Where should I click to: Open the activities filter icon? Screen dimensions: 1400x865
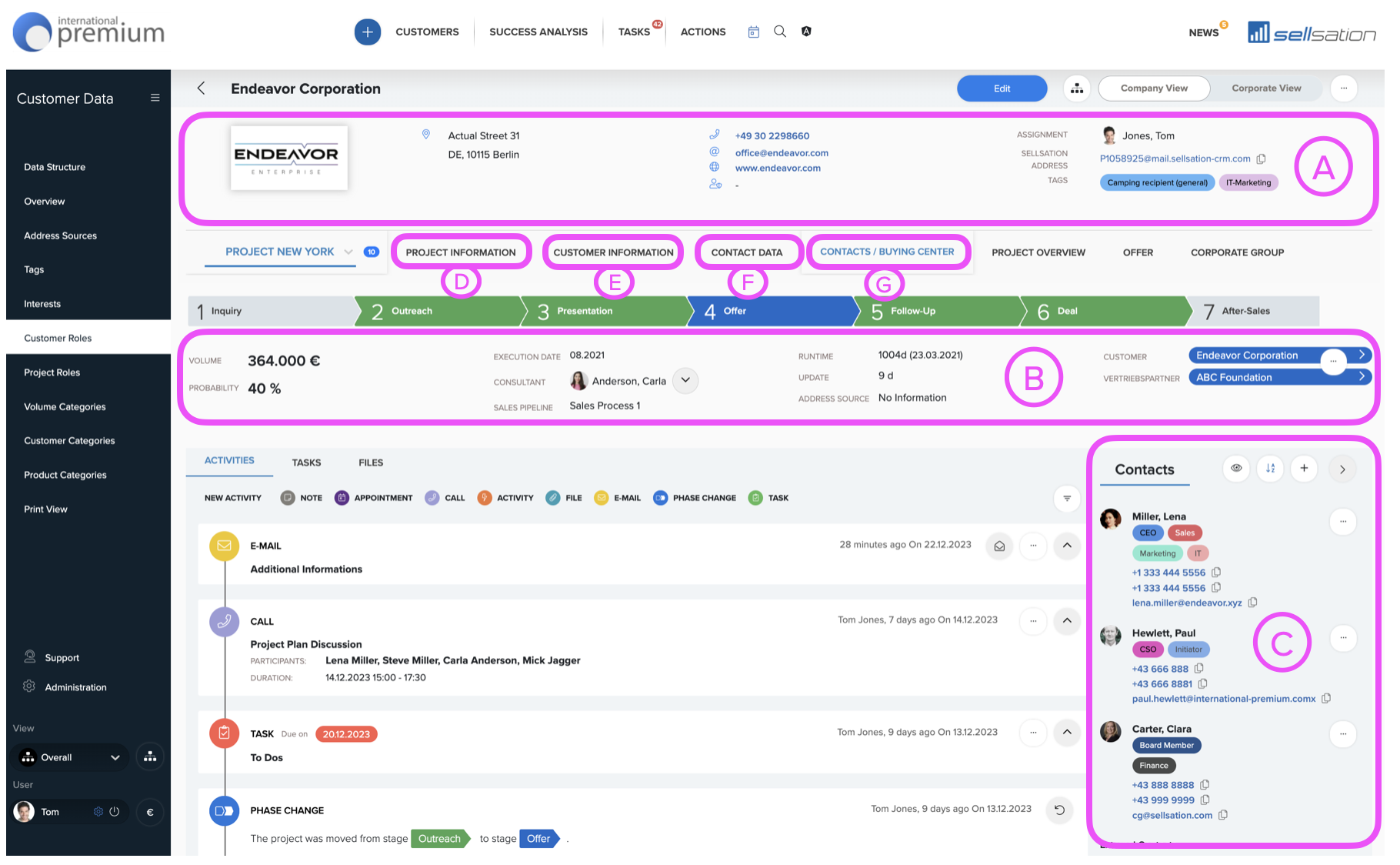coord(1067,499)
